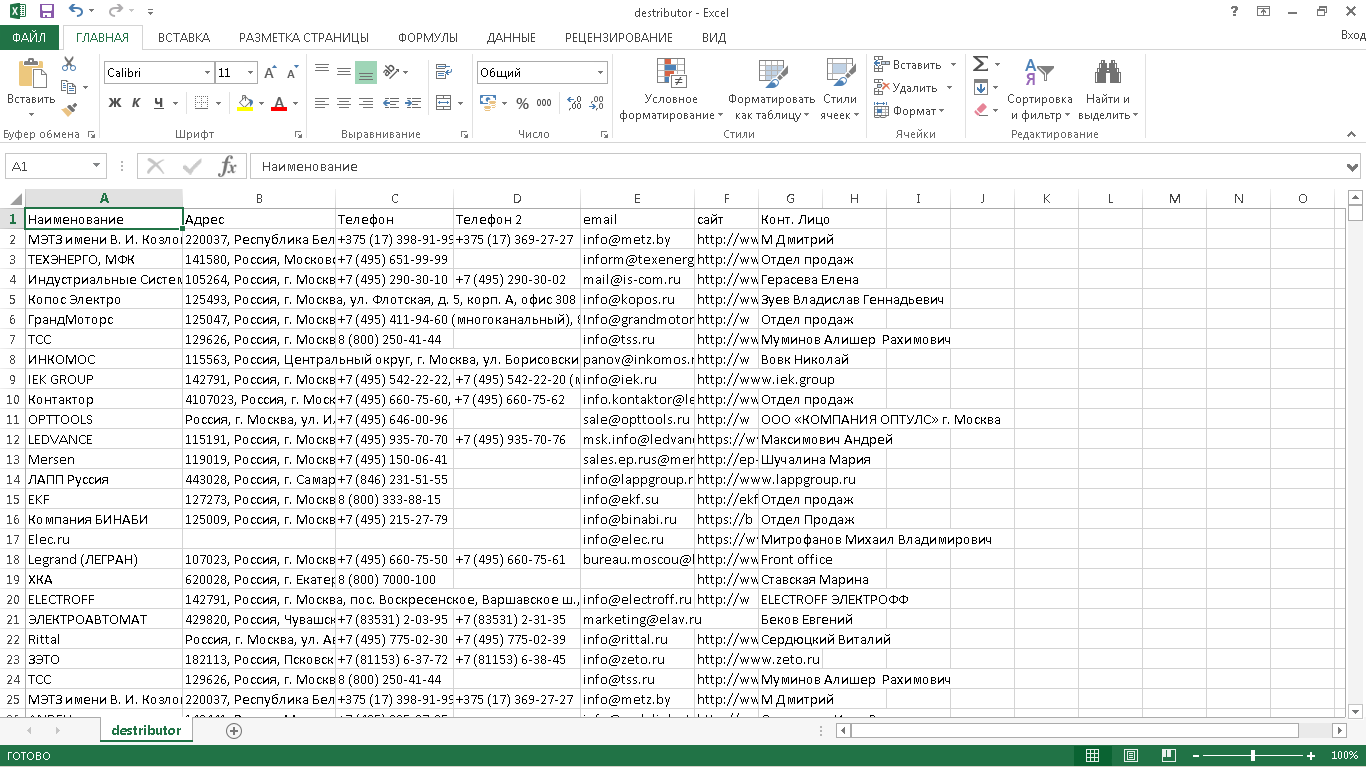
Task: Click the orientation text-angle icon
Action: point(392,71)
